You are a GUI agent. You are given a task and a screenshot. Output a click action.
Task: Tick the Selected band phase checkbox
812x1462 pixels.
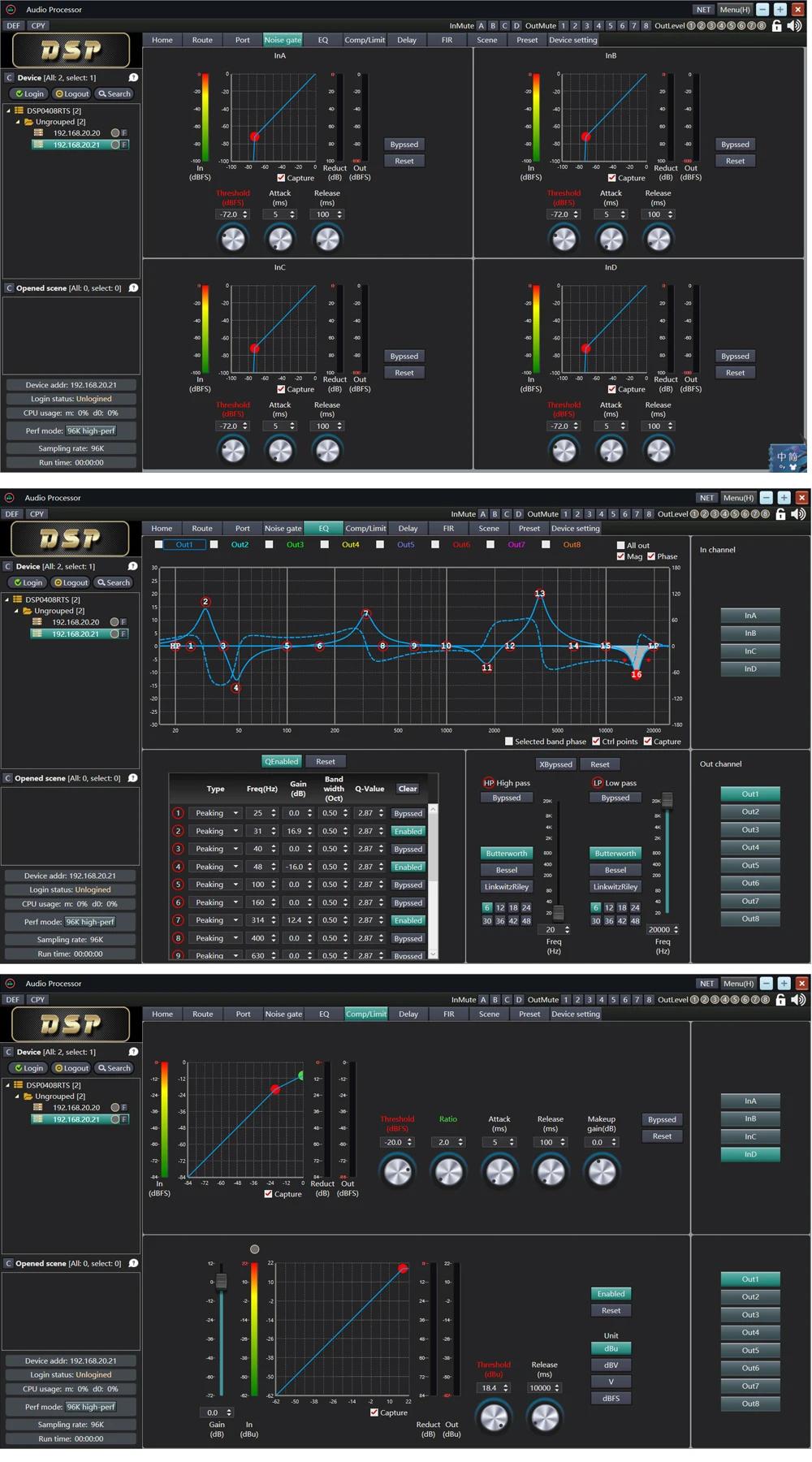pos(509,742)
